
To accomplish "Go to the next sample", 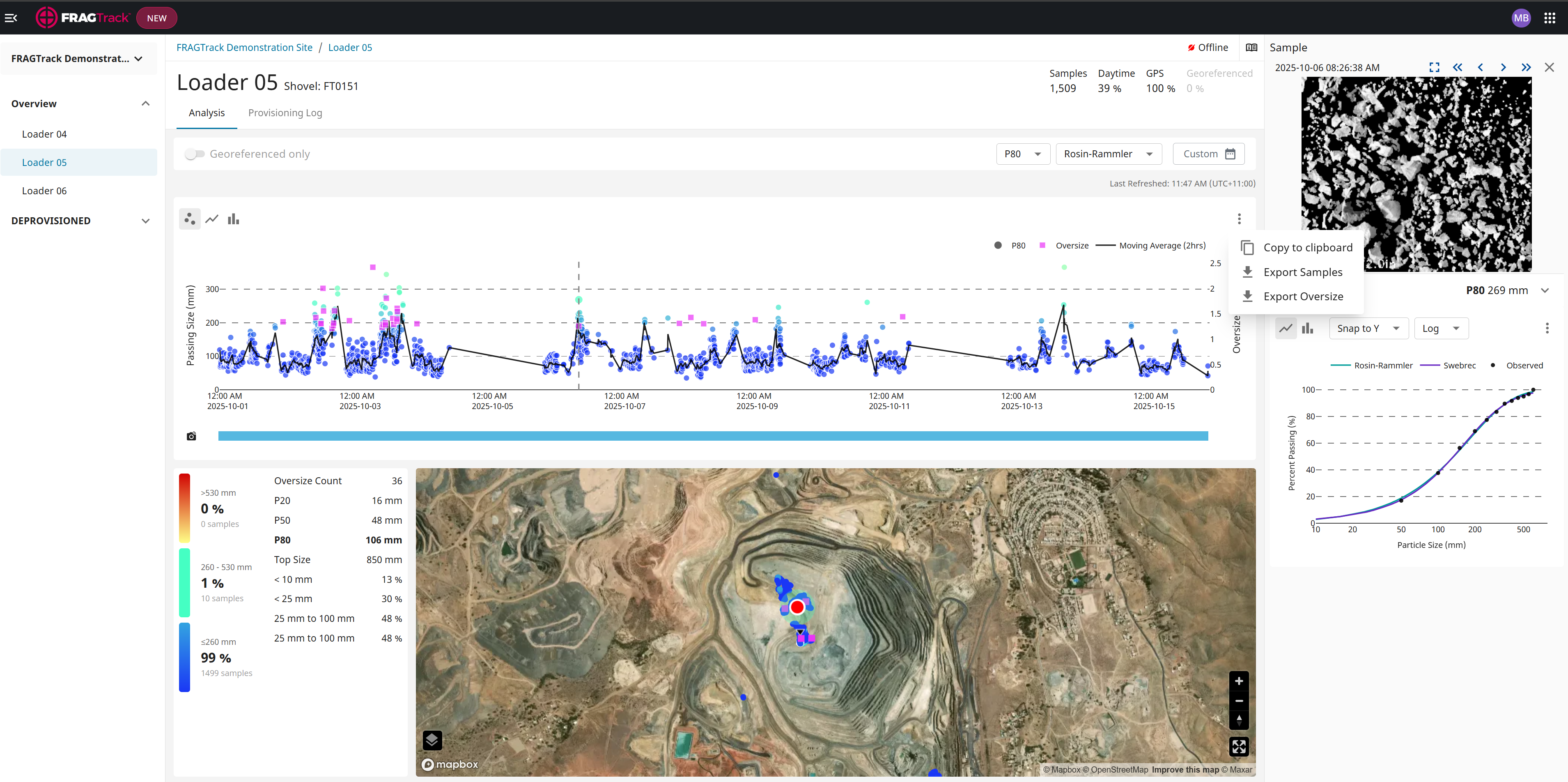I will click(x=1503, y=67).
